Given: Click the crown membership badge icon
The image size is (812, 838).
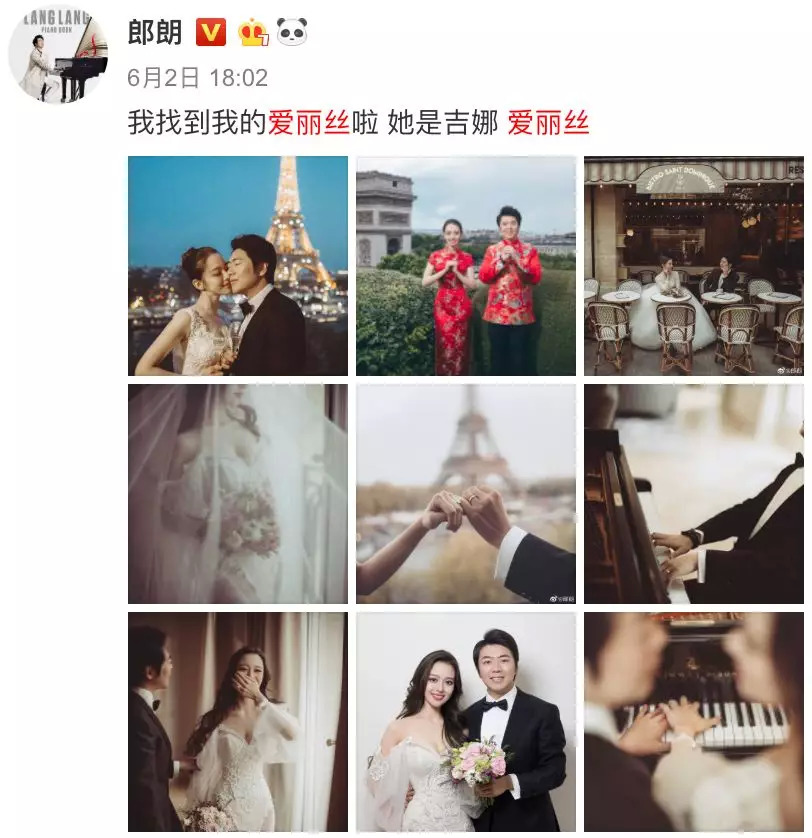Looking at the screenshot, I should 253,32.
